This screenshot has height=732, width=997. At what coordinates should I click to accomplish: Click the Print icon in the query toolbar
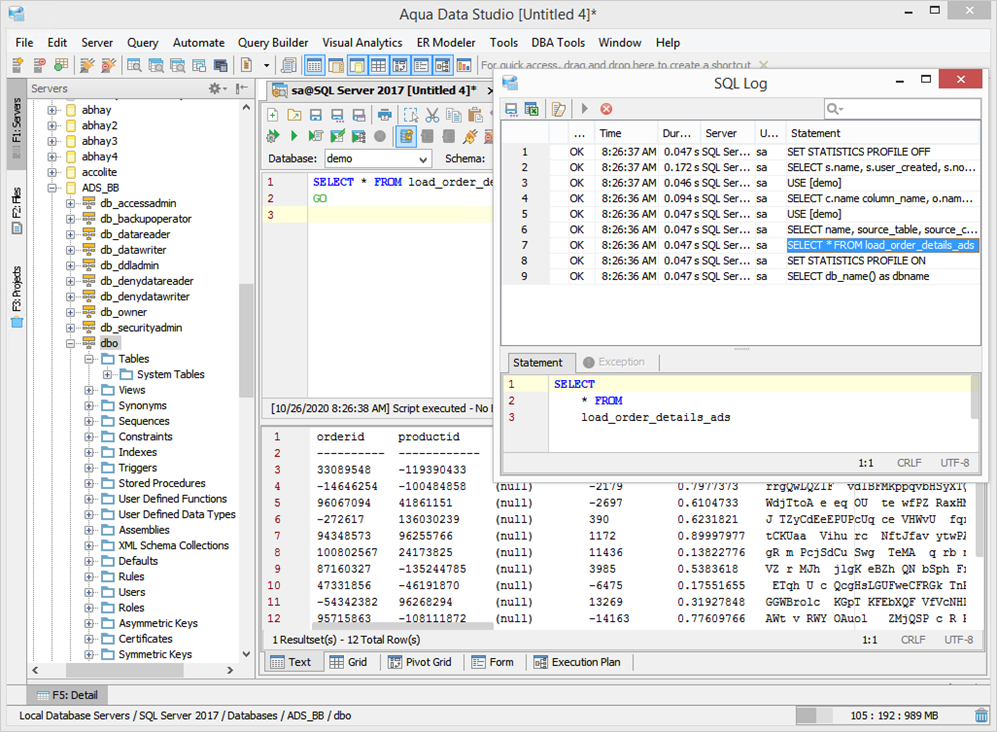pos(387,116)
